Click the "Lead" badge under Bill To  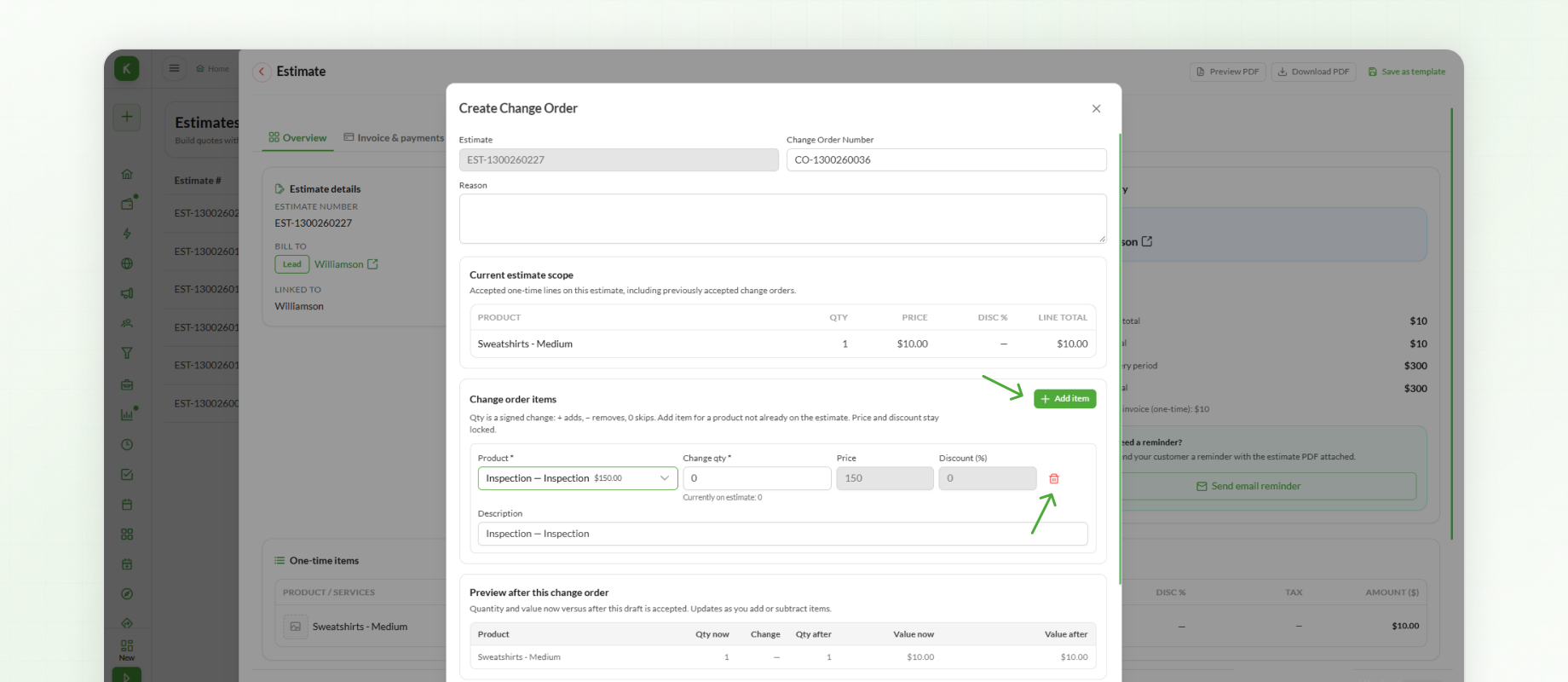(x=292, y=264)
